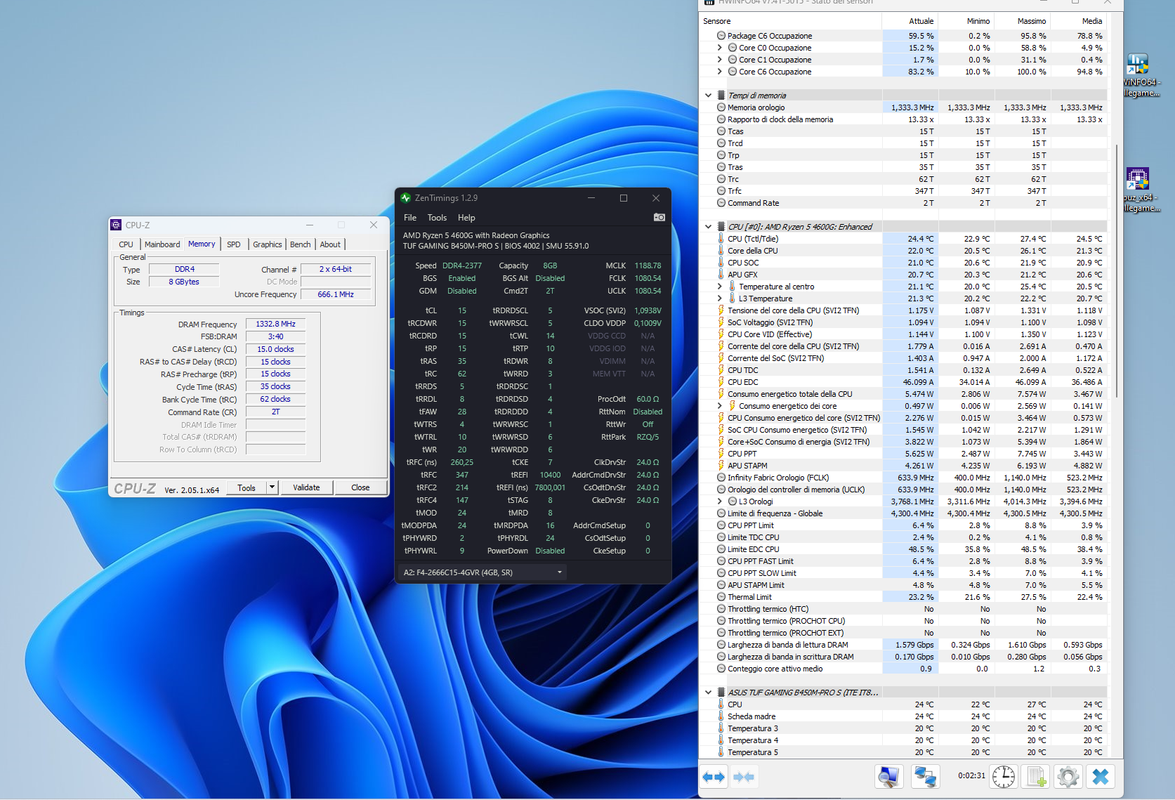Open the HWiNFO remote network monitors icon
This screenshot has height=800, width=1175.
925,777
